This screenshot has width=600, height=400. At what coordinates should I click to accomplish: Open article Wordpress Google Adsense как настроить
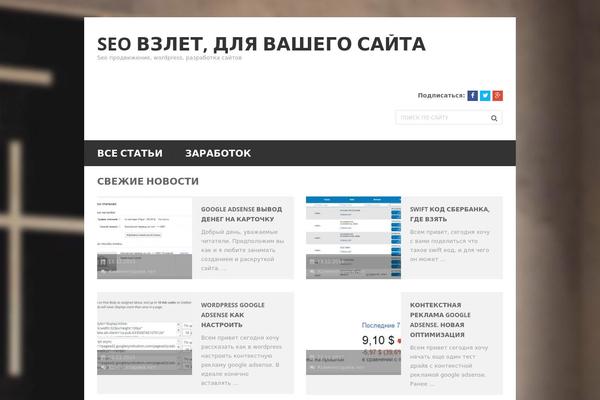tap(233, 315)
